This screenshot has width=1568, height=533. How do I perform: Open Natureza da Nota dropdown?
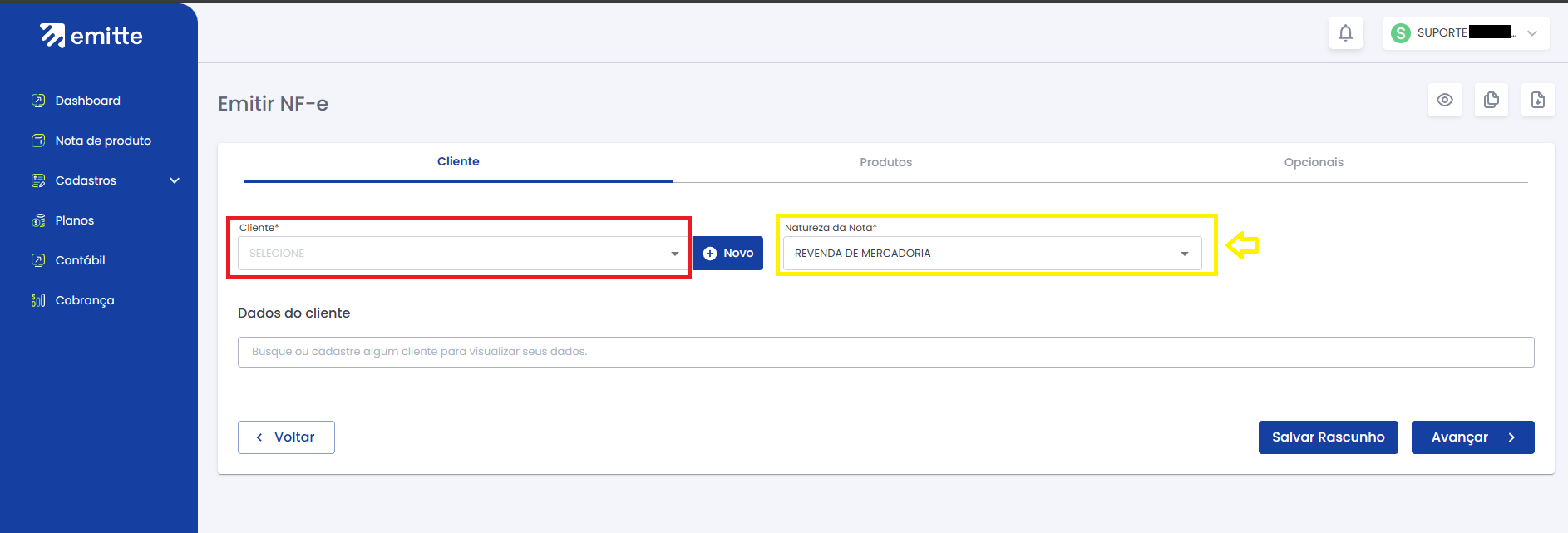pyautogui.click(x=992, y=254)
